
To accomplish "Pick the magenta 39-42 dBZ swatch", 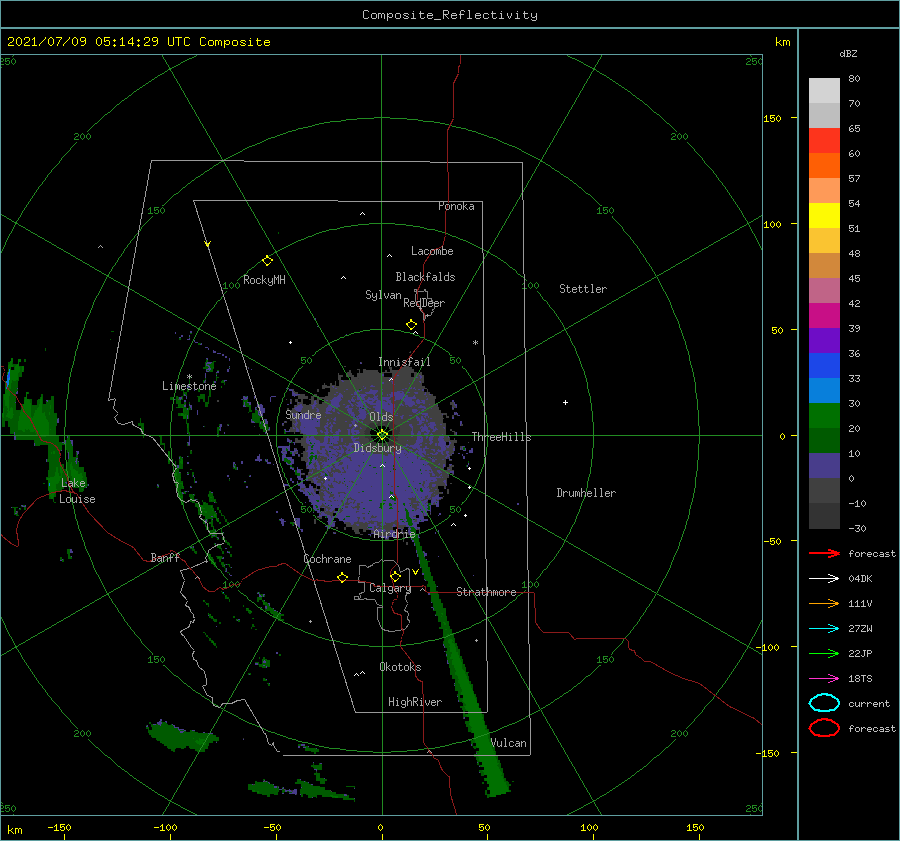I will coord(824,316).
